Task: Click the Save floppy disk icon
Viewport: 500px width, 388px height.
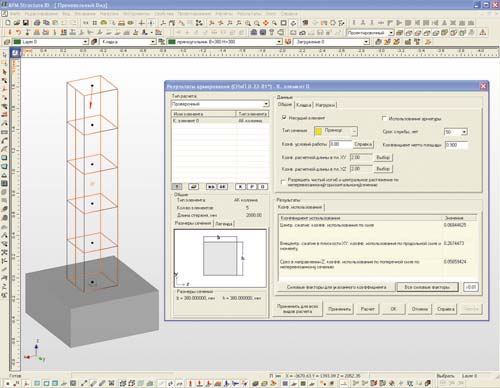Action: [26, 23]
